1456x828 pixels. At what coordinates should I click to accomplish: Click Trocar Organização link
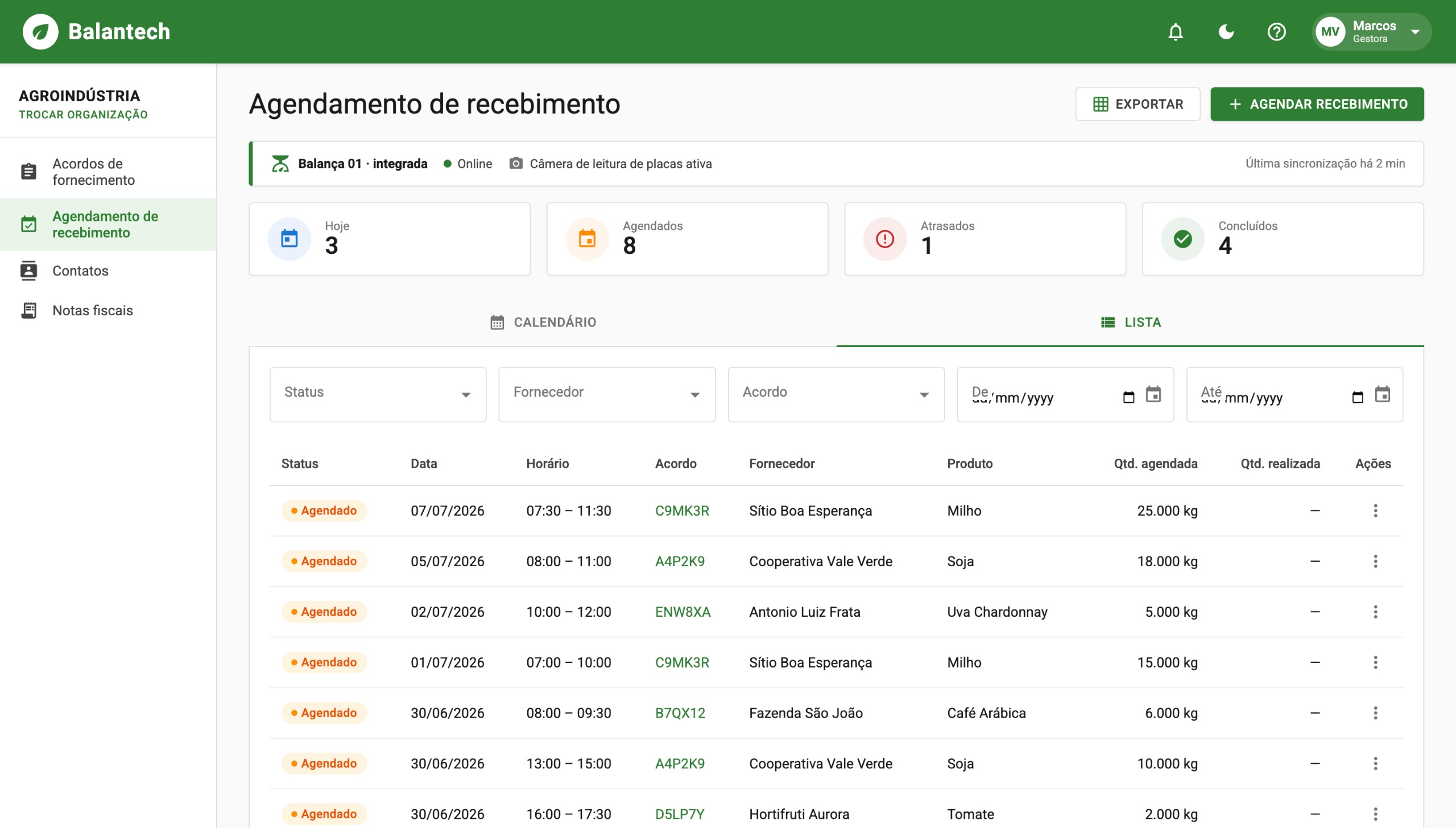tap(83, 114)
